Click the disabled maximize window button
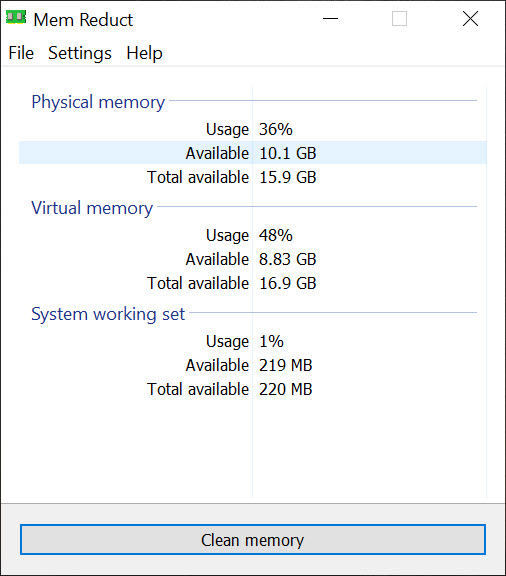This screenshot has width=506, height=576. [399, 18]
